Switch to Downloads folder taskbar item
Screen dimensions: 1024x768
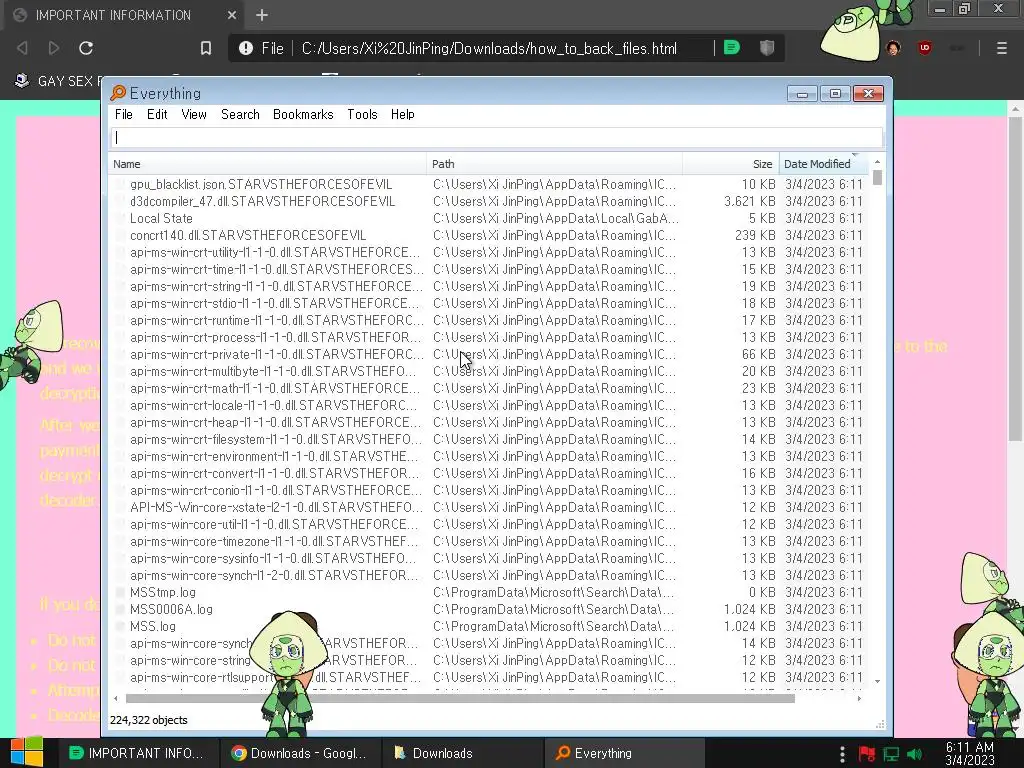[x=460, y=753]
